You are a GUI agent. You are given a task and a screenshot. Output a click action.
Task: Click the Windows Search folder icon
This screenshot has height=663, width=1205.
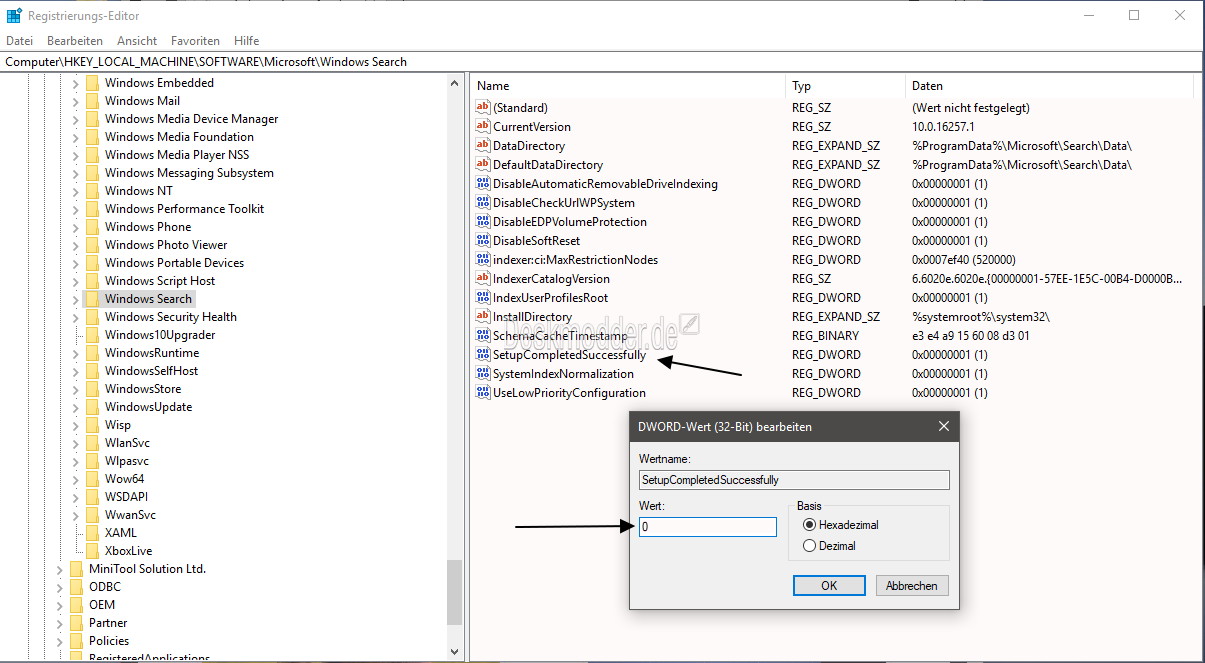(x=92, y=299)
